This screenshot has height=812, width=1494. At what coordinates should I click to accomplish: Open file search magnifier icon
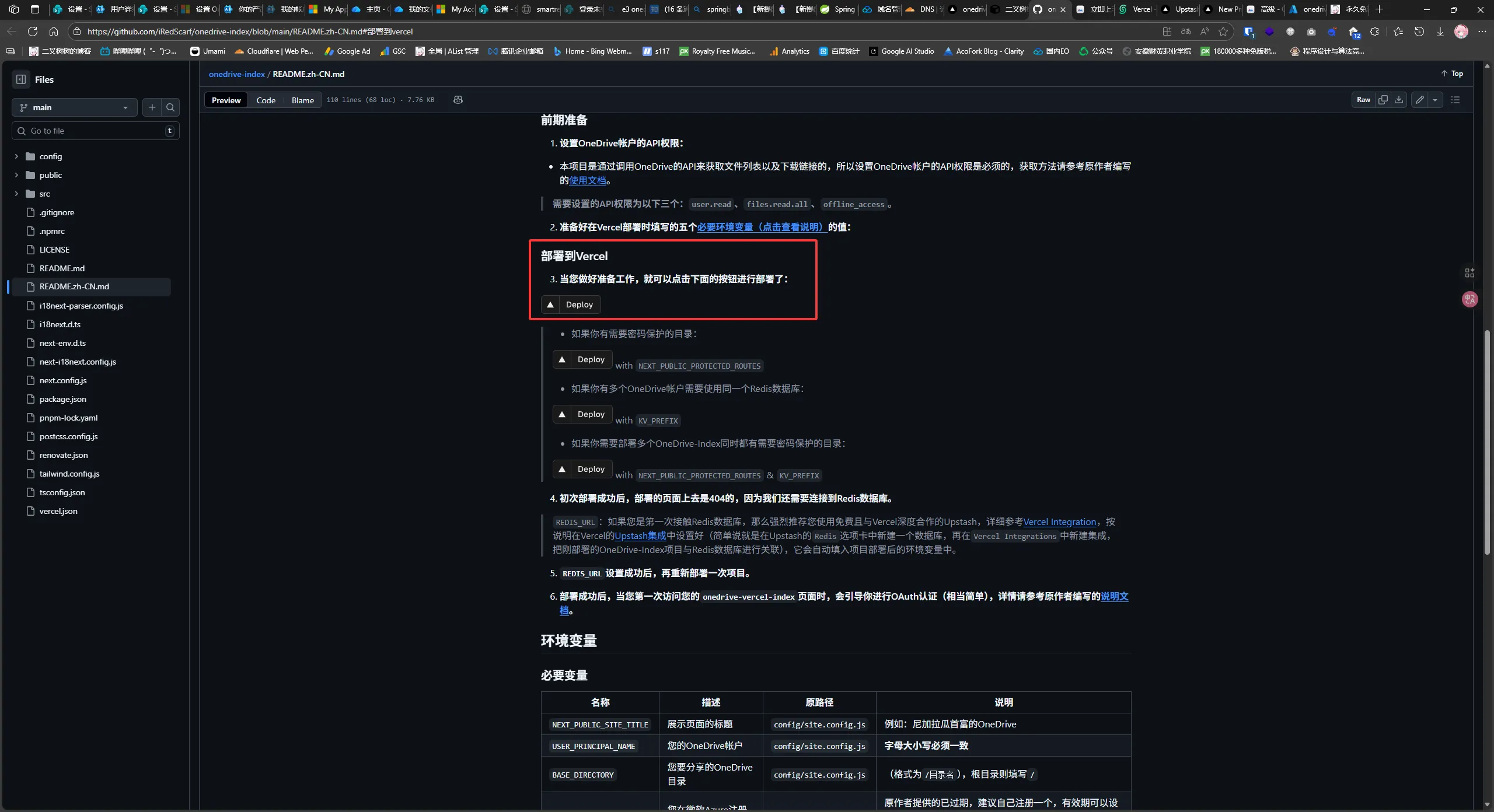(x=170, y=107)
